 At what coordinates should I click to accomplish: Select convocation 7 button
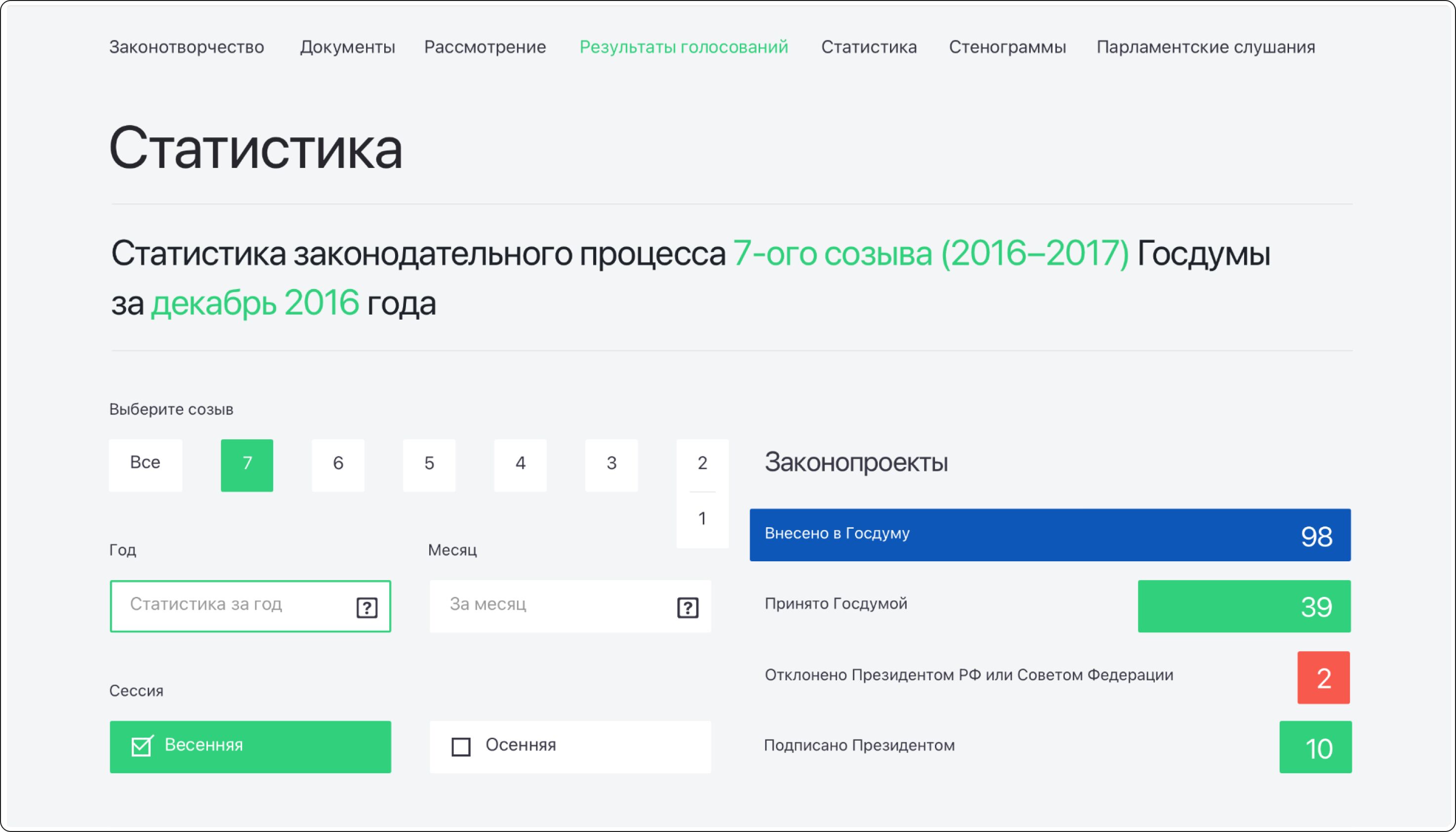247,464
